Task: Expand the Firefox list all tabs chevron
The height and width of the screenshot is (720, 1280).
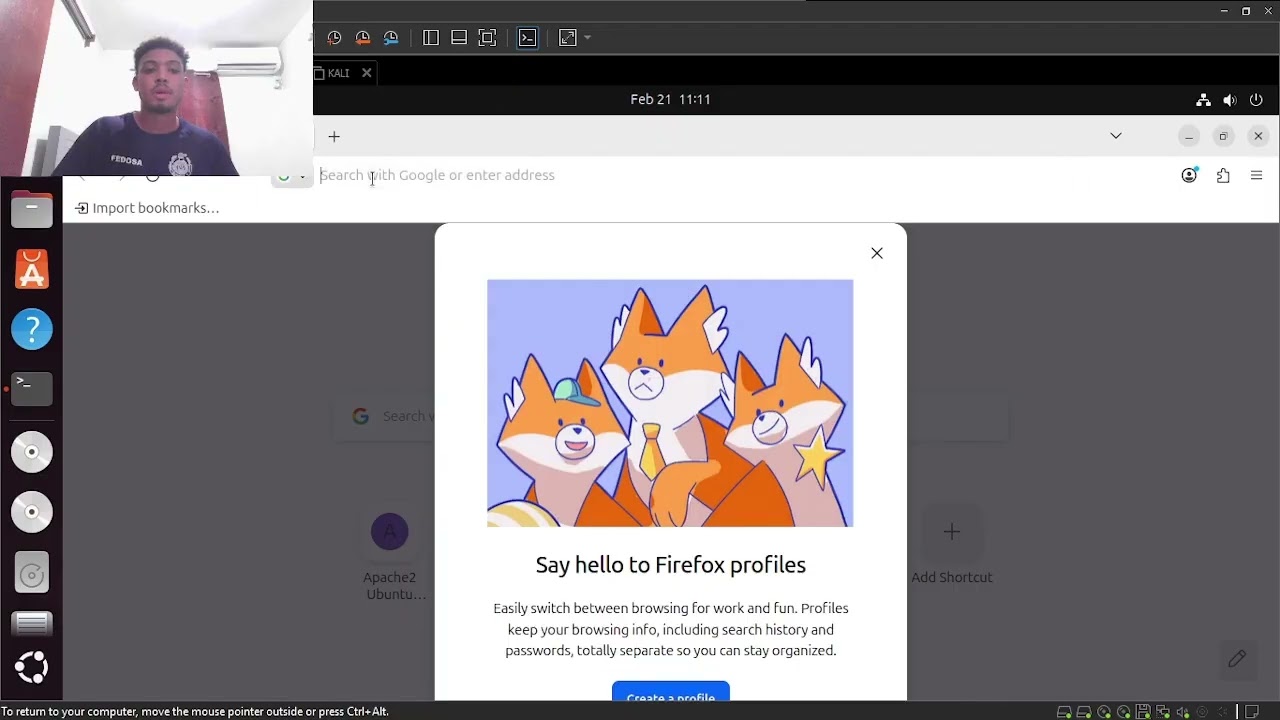Action: point(1116,136)
